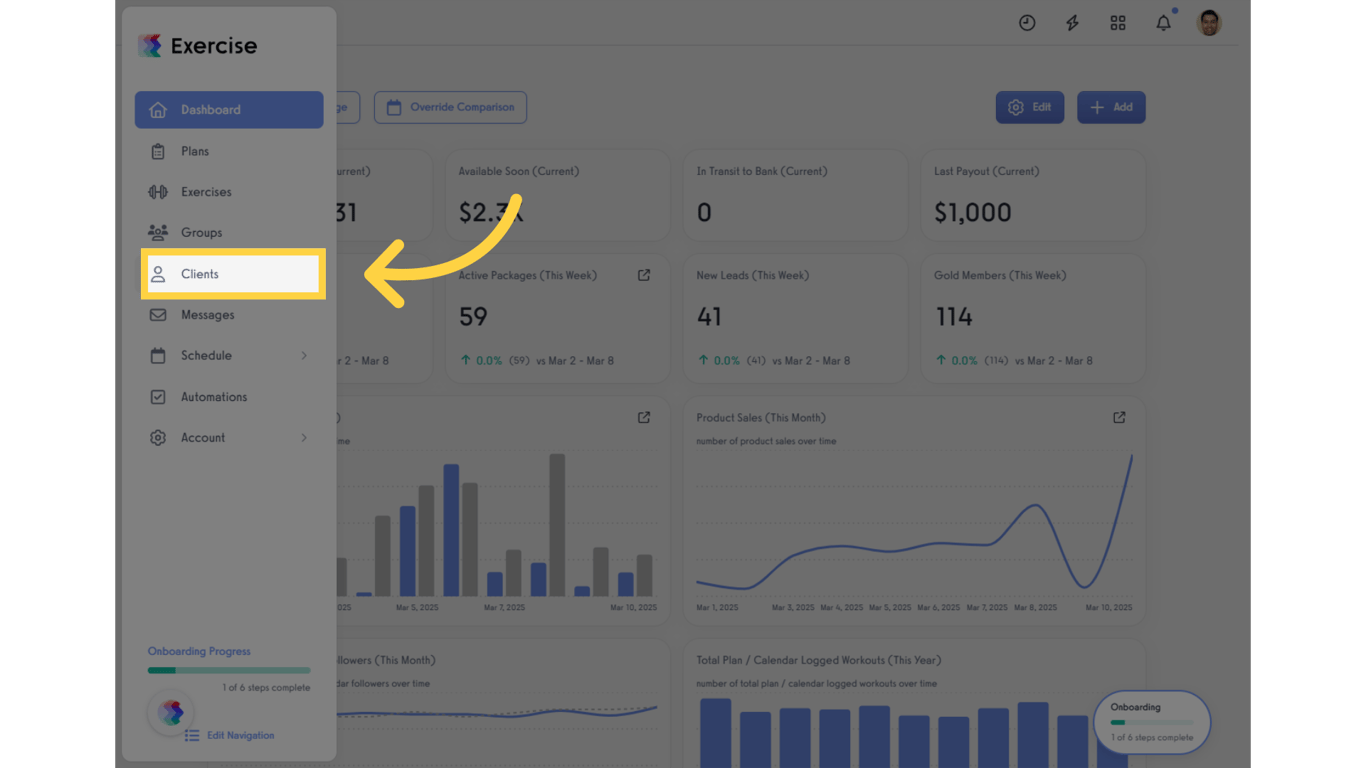The width and height of the screenshot is (1366, 768).
Task: Click the Override Comparison button
Action: [x=450, y=107]
